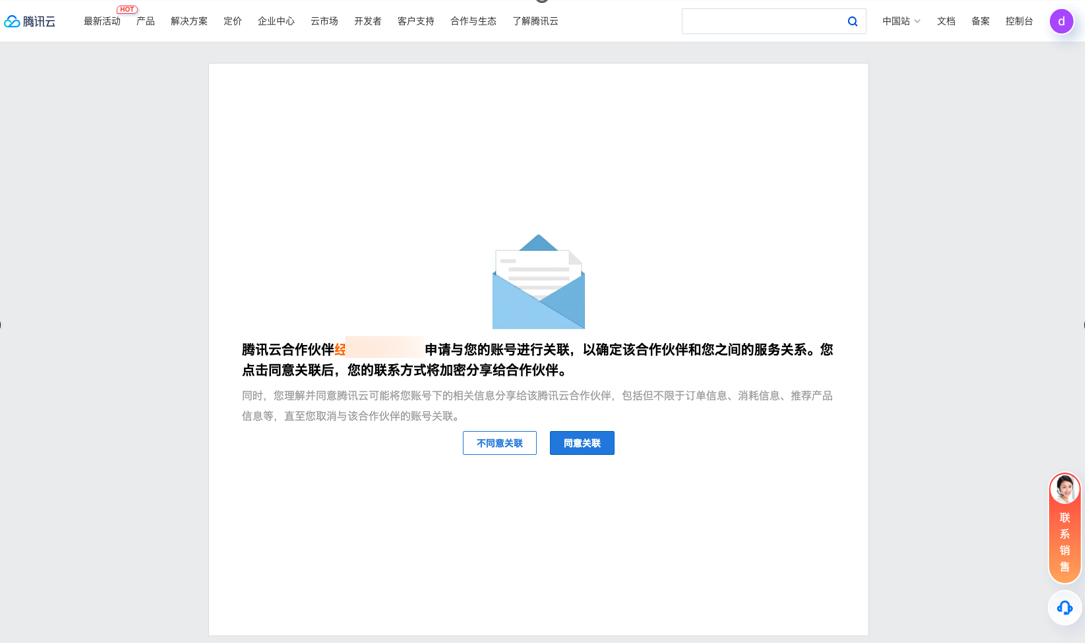Open the 产品 menu
The height and width of the screenshot is (643, 1085).
click(x=145, y=21)
